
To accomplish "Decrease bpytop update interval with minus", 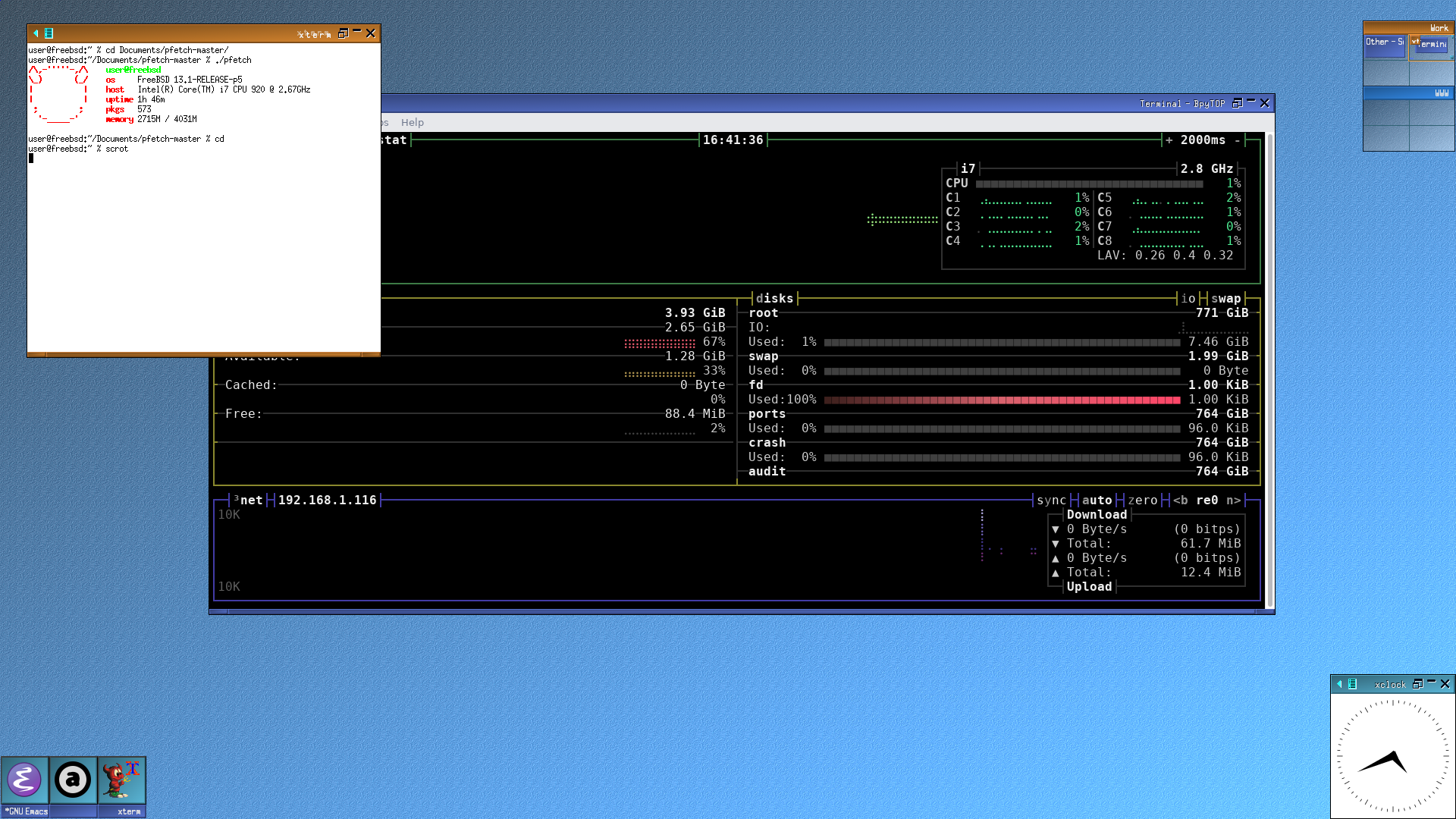I will [1237, 140].
